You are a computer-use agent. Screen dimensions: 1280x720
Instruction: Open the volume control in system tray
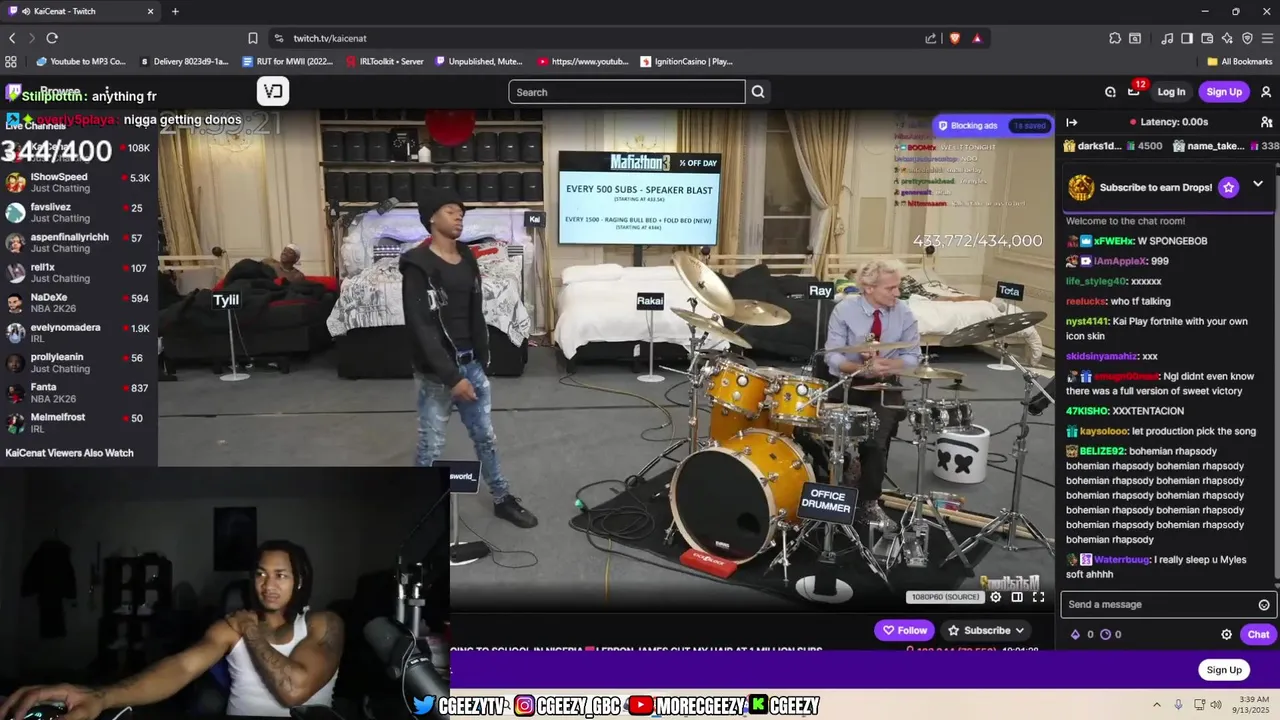(1216, 704)
